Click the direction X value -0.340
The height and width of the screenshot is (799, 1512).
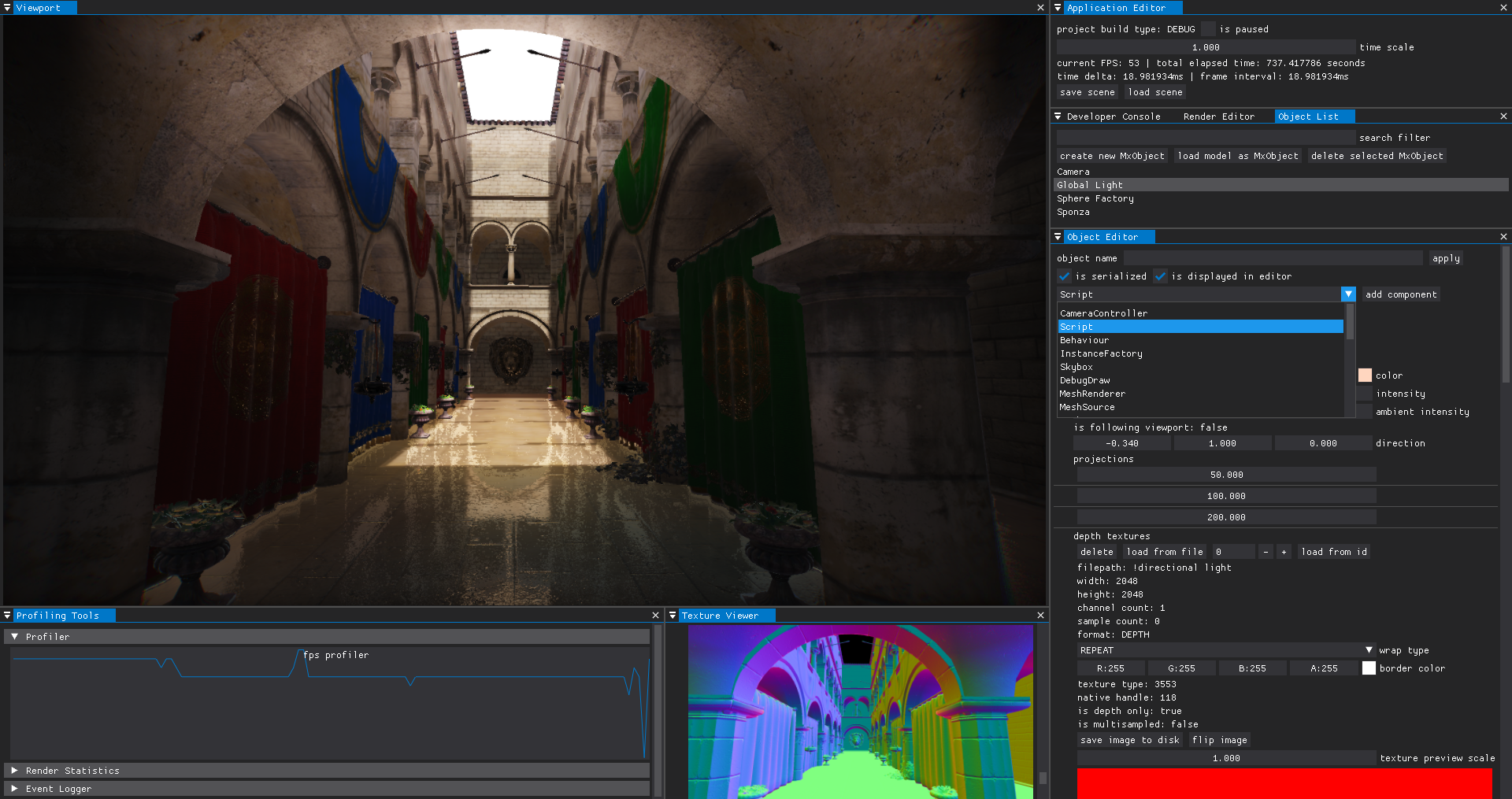(x=1121, y=443)
